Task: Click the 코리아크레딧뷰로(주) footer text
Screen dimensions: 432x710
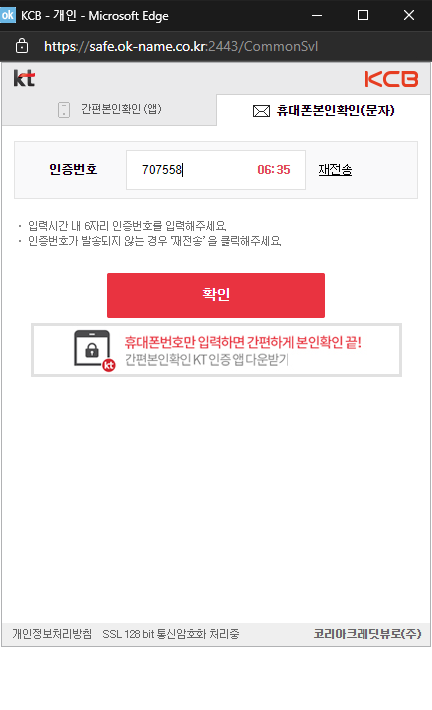Action: pos(367,633)
